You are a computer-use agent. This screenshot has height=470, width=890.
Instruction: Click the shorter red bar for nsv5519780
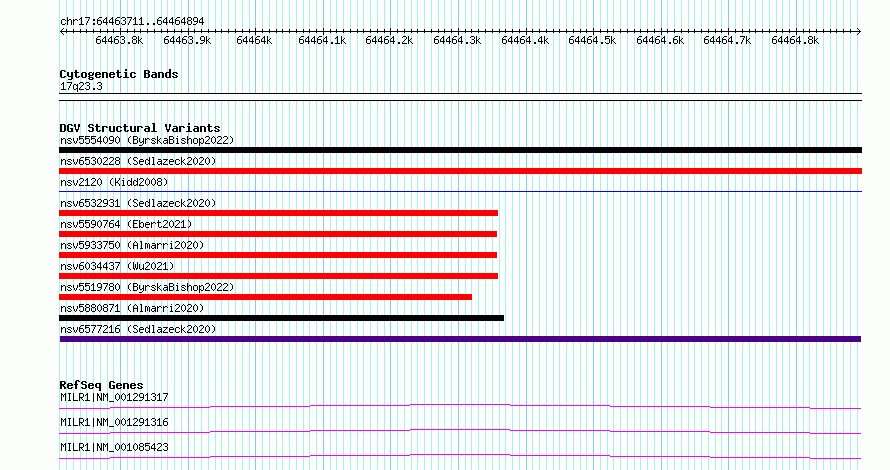[266, 297]
